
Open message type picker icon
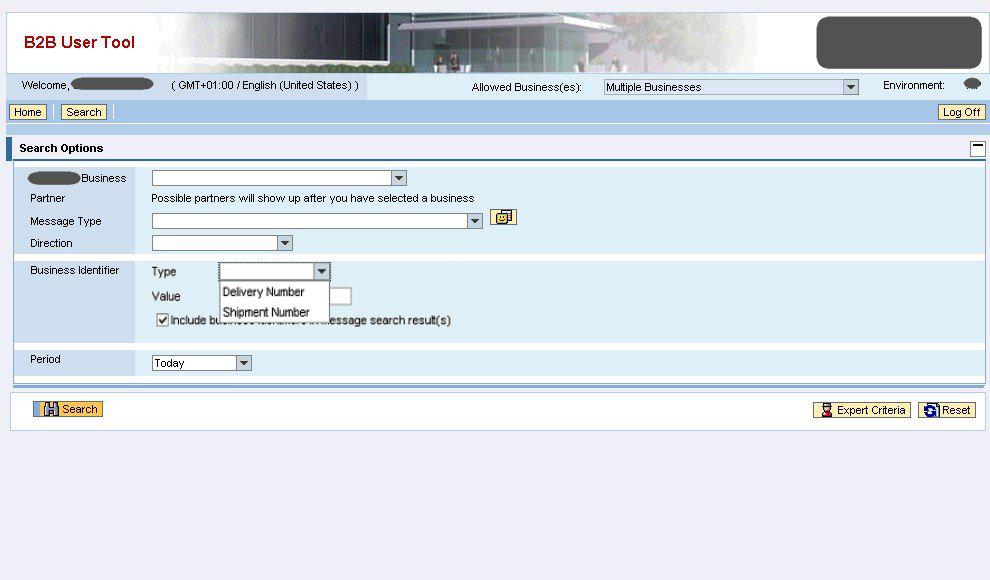(502, 217)
